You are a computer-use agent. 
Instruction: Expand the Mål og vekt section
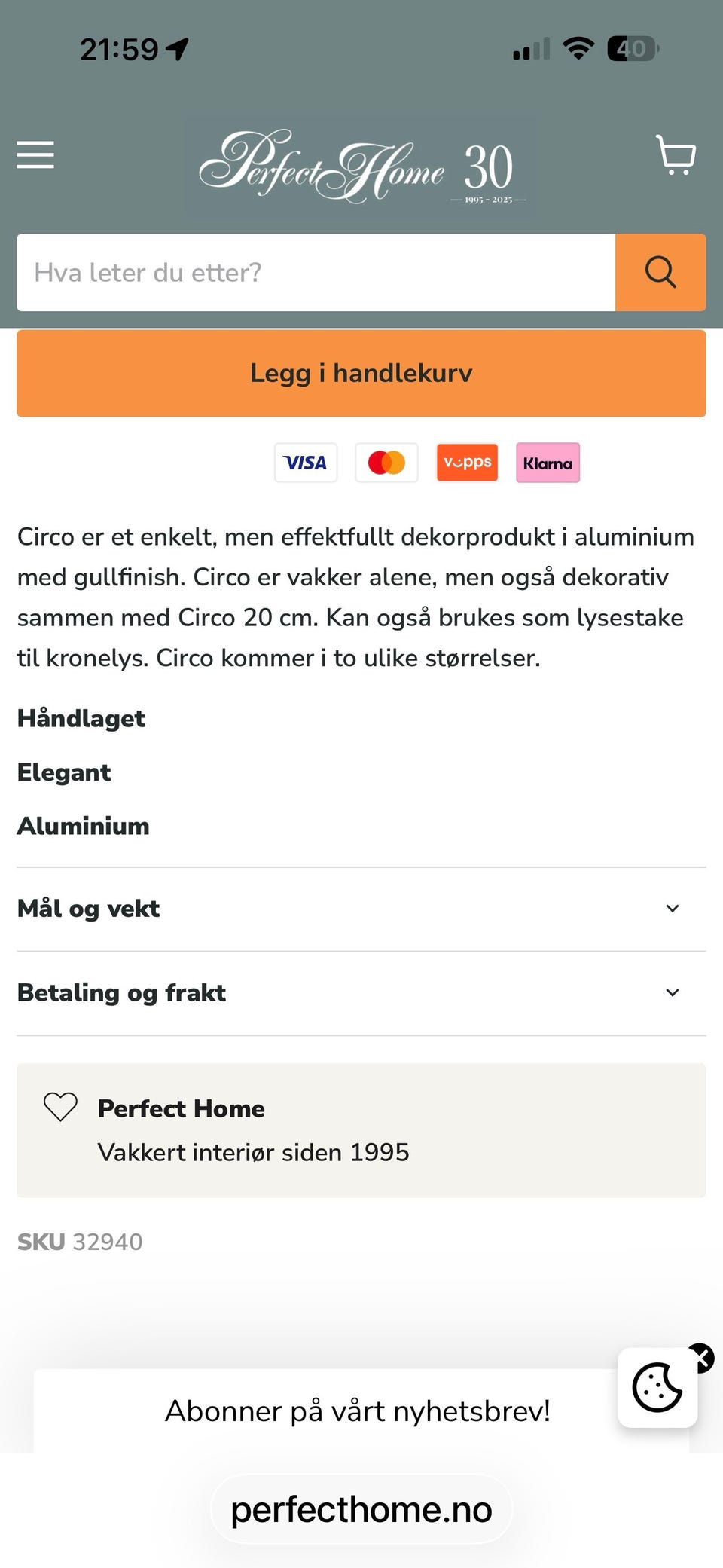[361, 909]
